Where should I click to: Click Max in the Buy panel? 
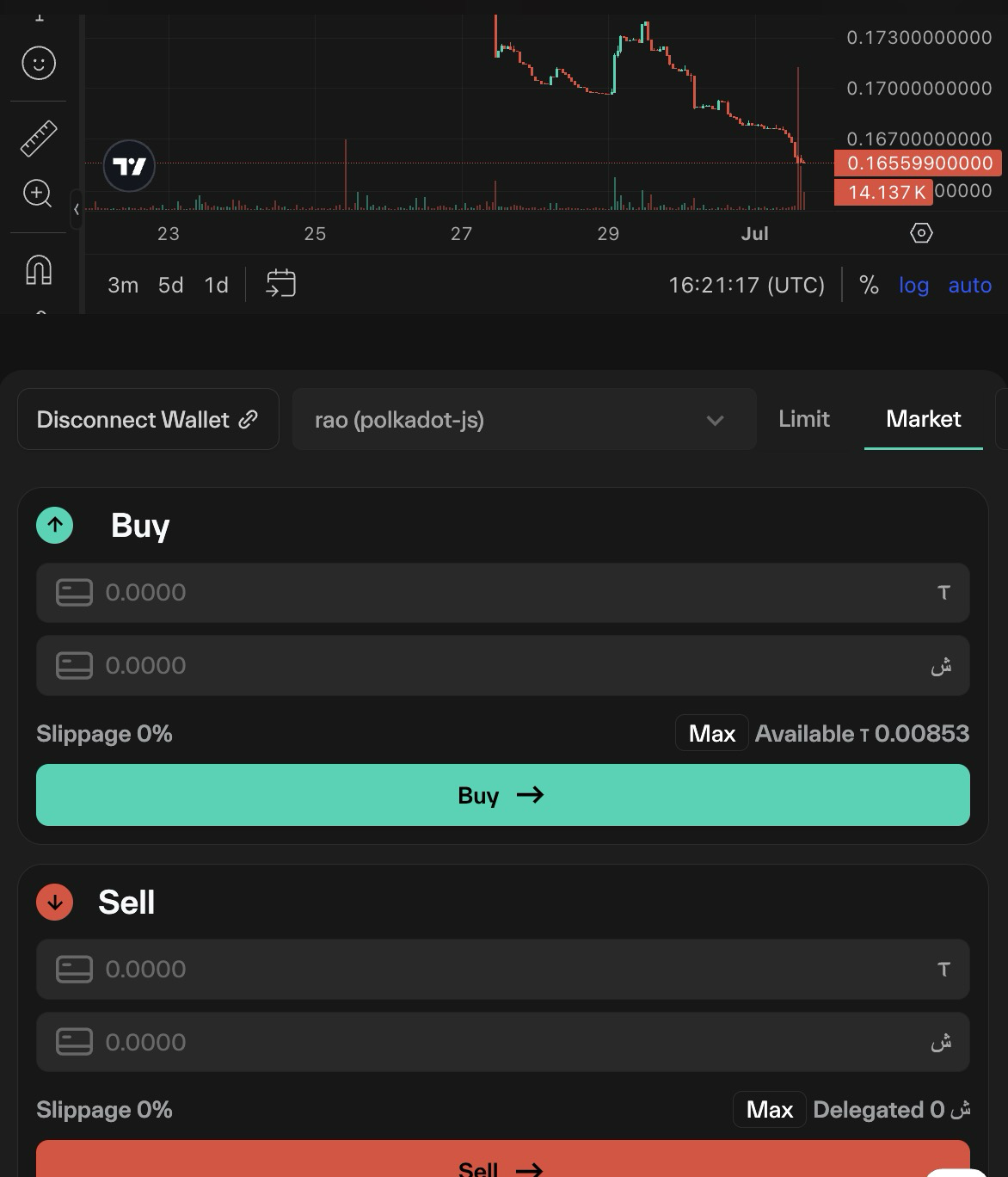click(x=712, y=733)
